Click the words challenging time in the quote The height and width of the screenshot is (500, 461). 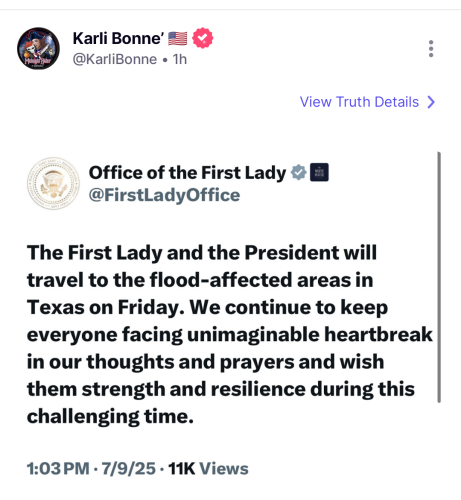point(110,417)
